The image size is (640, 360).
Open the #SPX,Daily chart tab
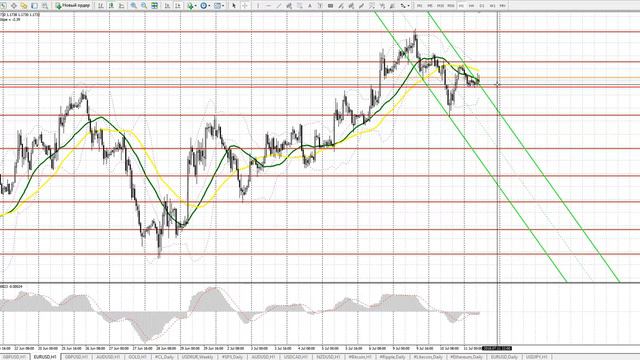232,357
